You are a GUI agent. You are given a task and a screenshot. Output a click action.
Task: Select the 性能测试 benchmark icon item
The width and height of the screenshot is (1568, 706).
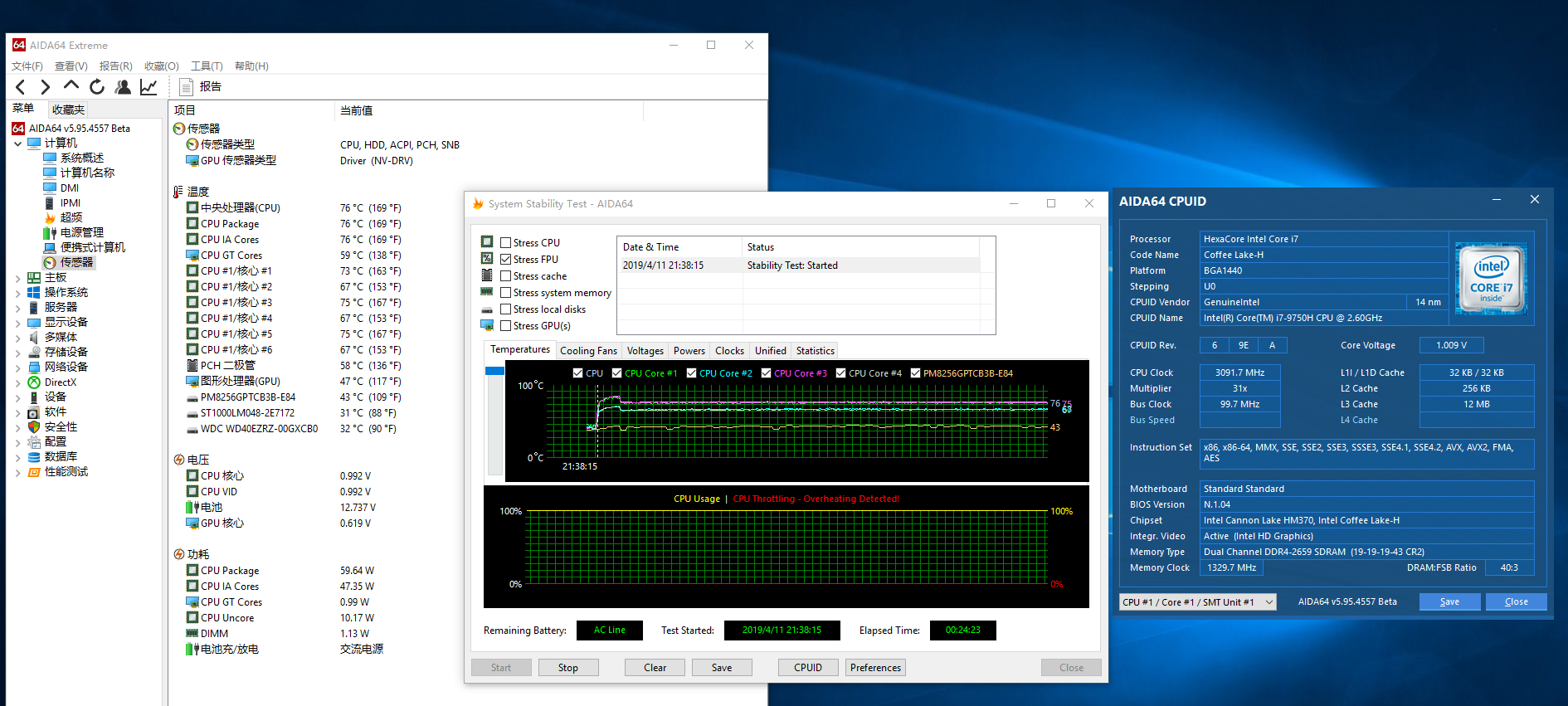coord(34,472)
